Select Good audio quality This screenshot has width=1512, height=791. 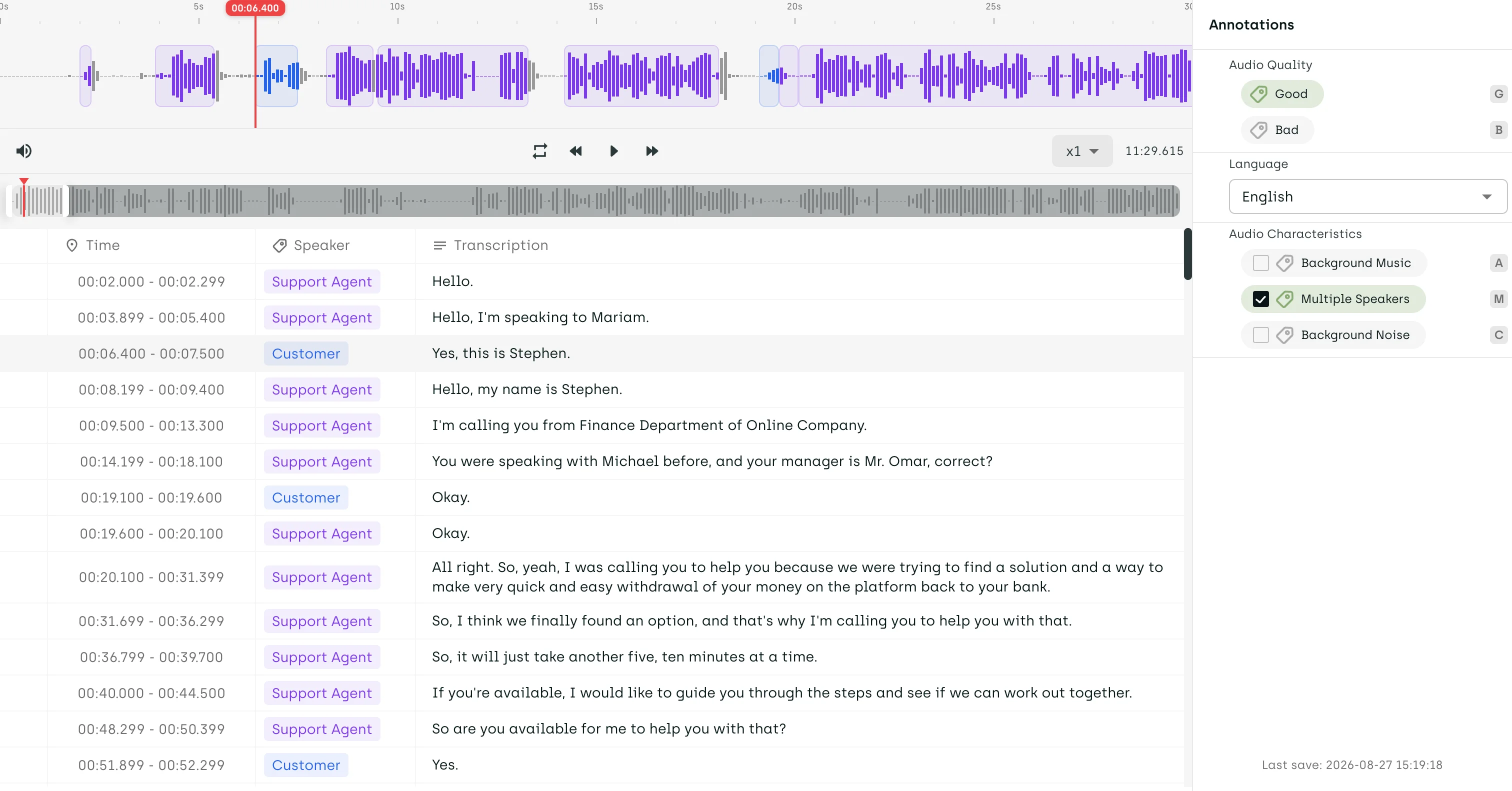click(x=1282, y=94)
